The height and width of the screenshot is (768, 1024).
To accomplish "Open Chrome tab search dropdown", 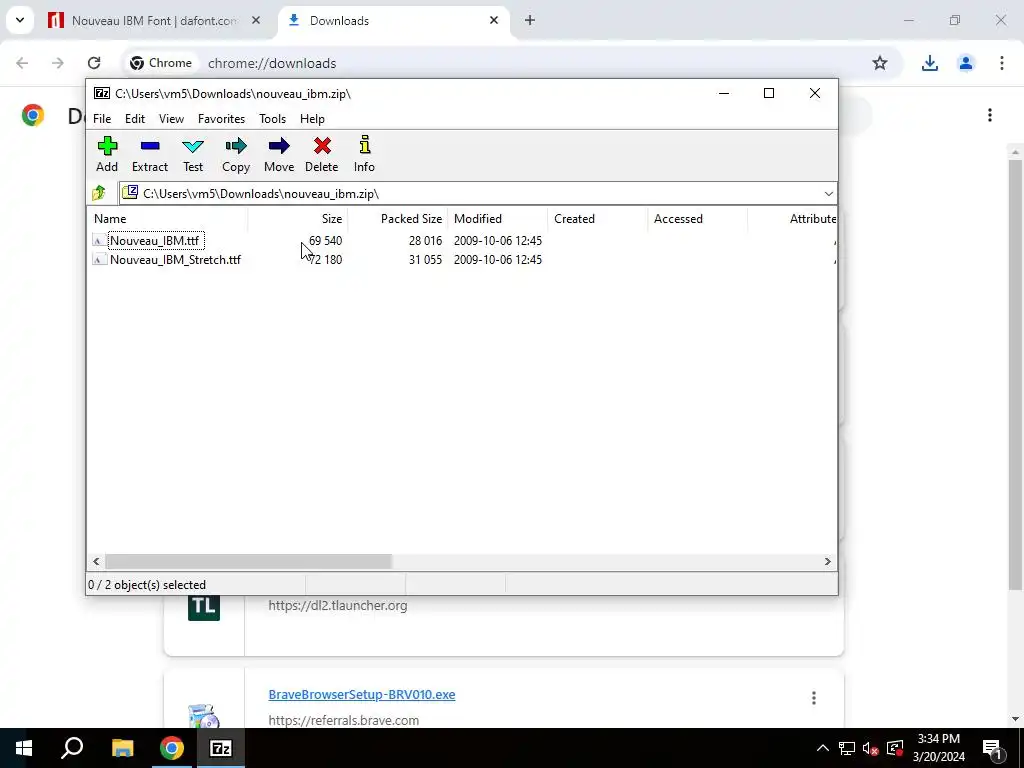I will (20, 20).
